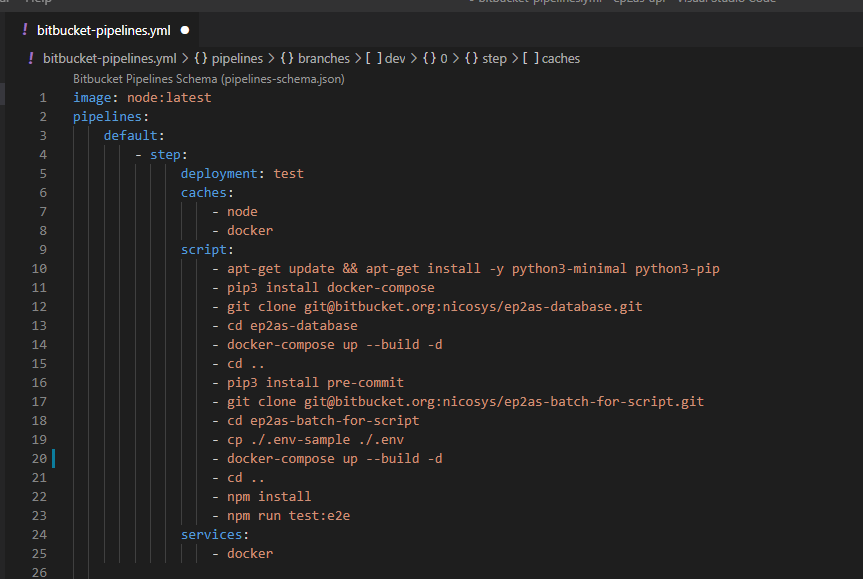This screenshot has height=579, width=863.
Task: Click the unsaved changes dot on the tab
Action: tap(185, 30)
